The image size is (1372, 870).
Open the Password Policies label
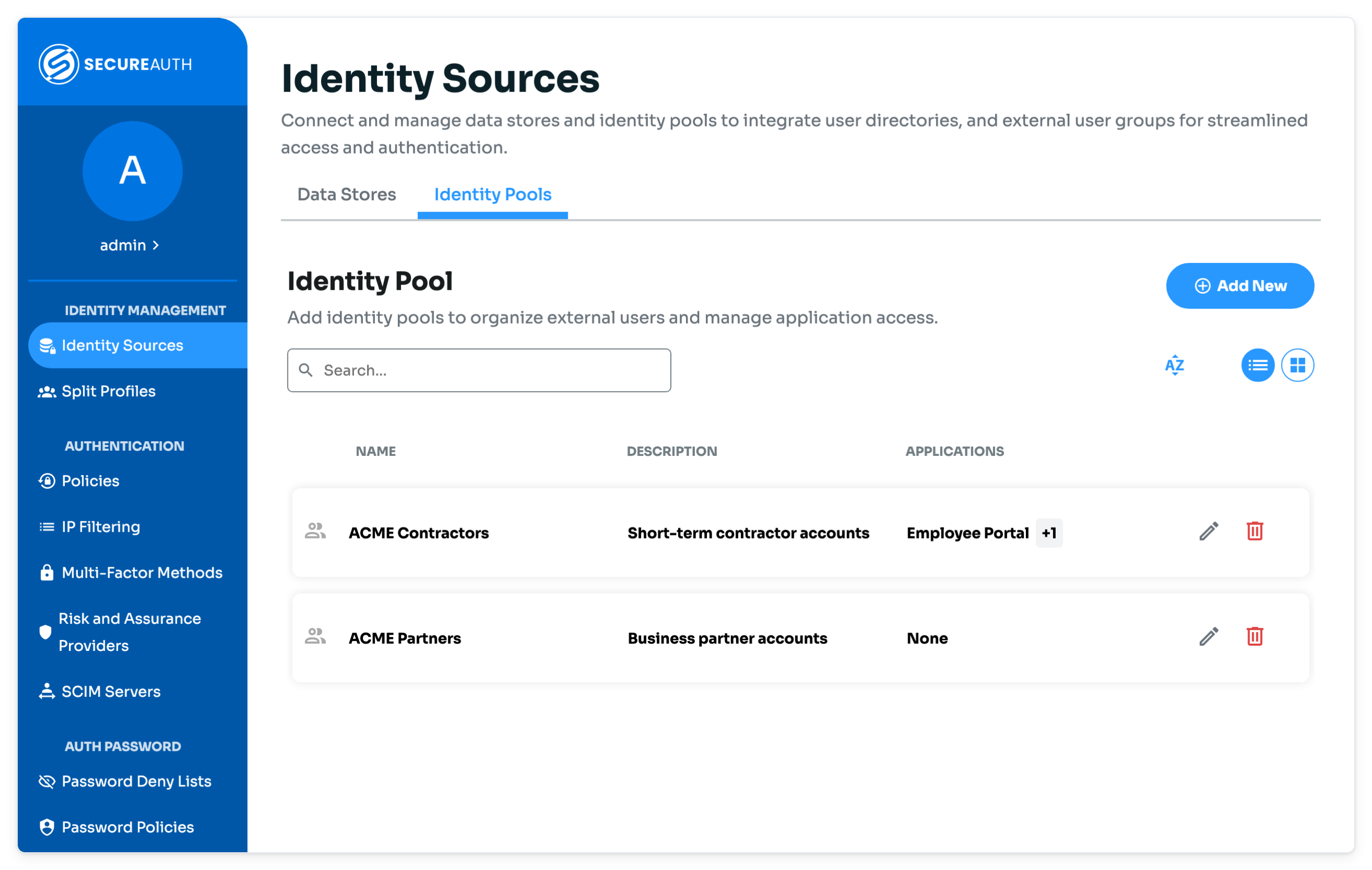[128, 827]
